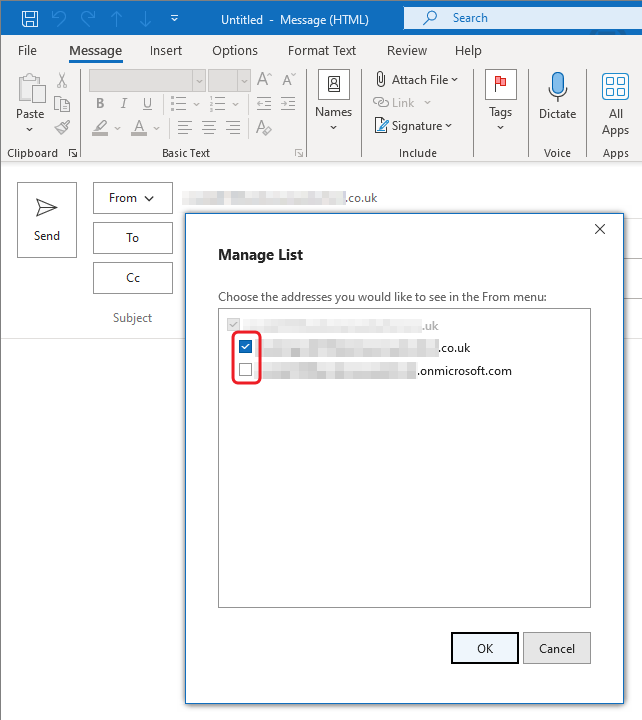Open the Signature dropdown
Screen dimensions: 642x720
click(x=413, y=126)
